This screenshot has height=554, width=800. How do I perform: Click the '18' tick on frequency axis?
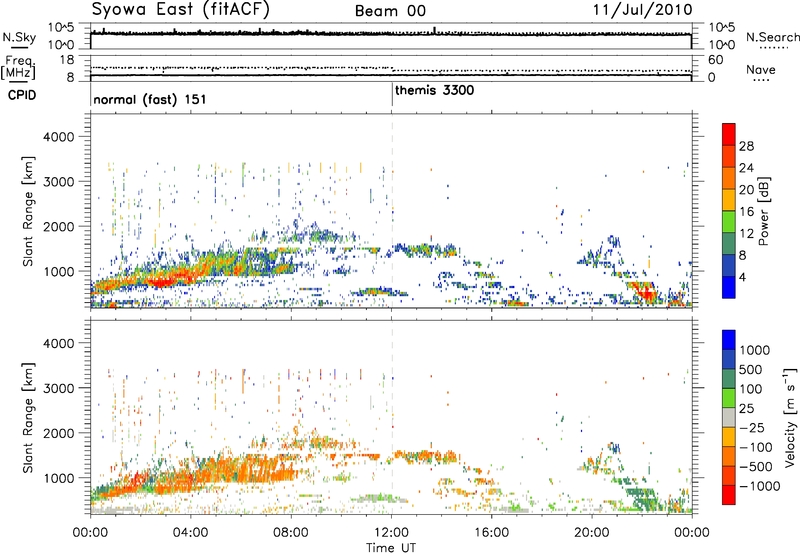[67, 60]
